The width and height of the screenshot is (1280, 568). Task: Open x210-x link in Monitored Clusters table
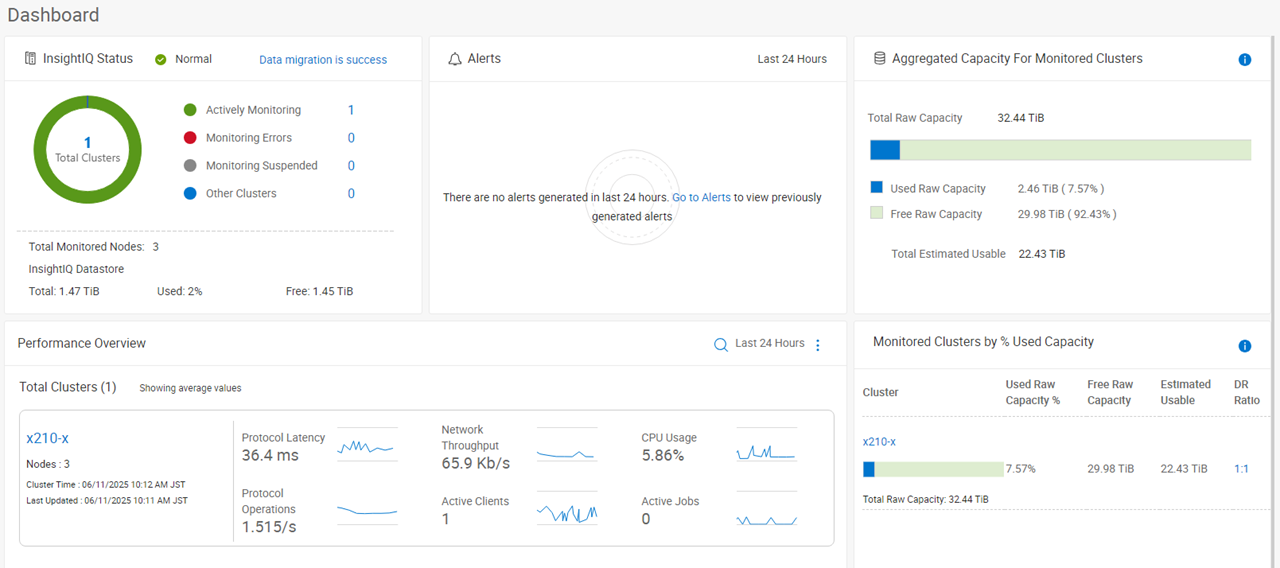click(x=879, y=442)
